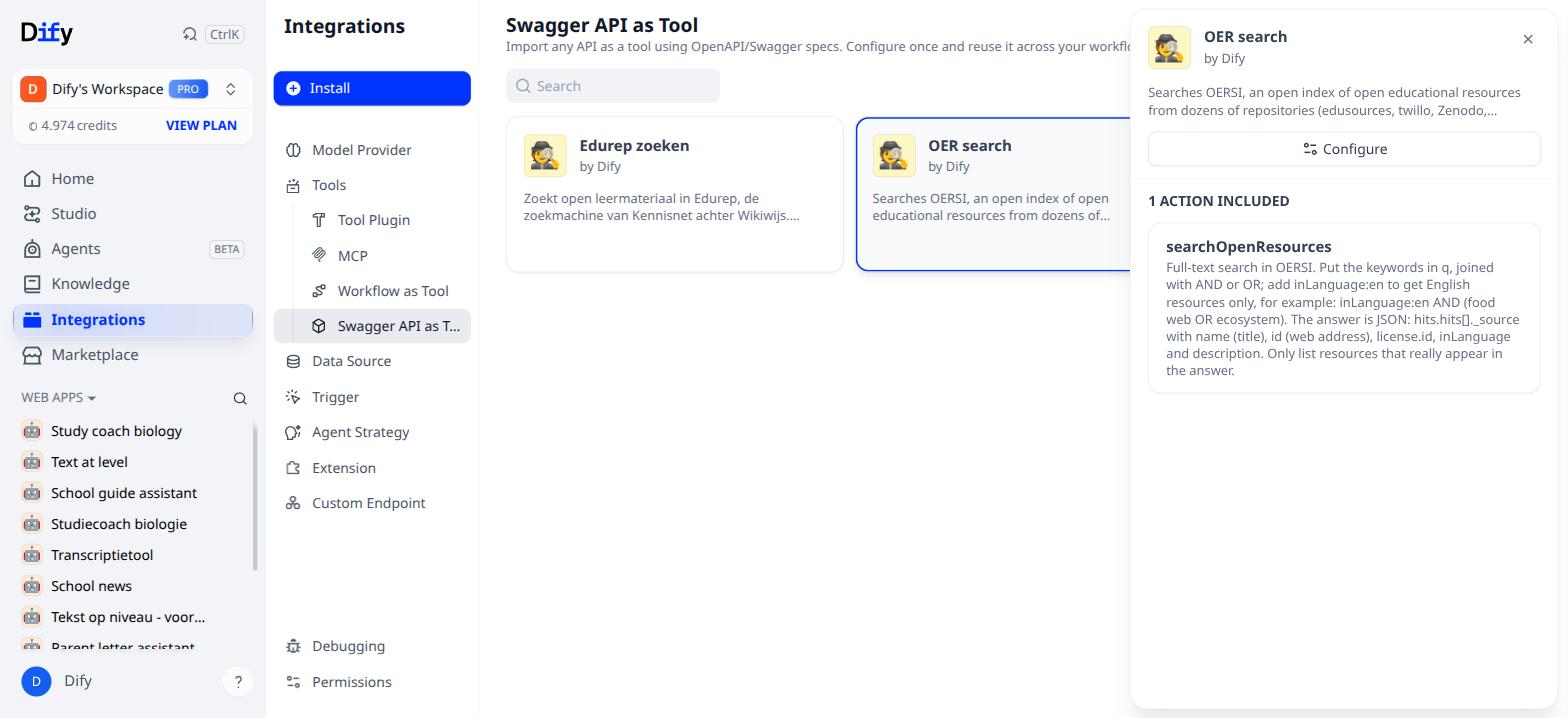Close the OER search details panel

pyautogui.click(x=1528, y=39)
